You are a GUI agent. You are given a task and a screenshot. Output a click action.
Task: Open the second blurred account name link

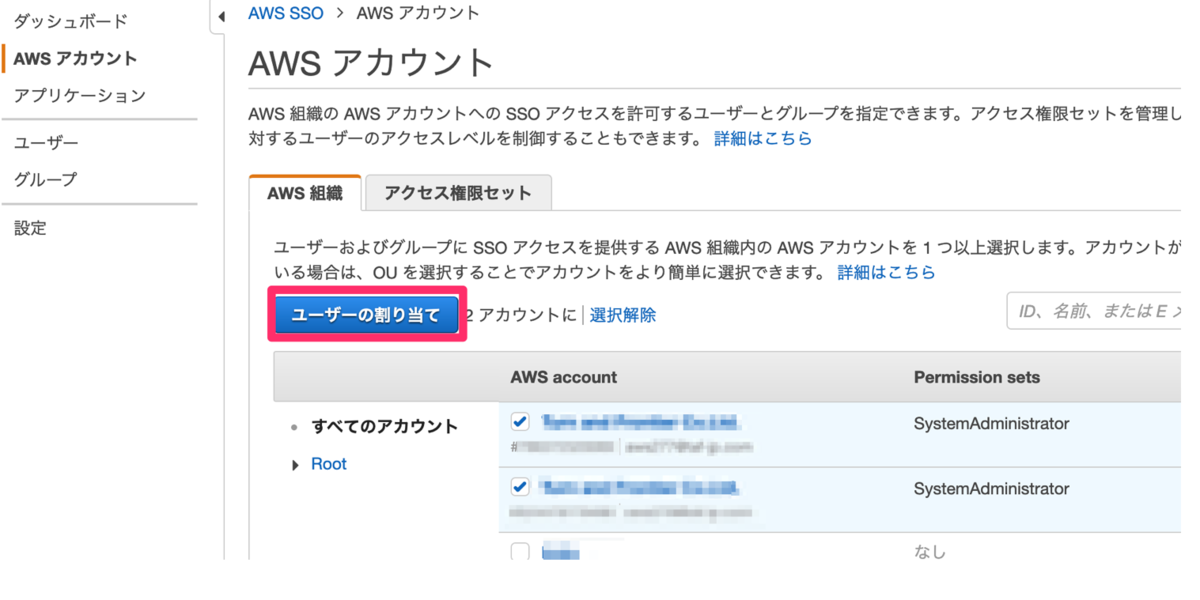(640, 488)
